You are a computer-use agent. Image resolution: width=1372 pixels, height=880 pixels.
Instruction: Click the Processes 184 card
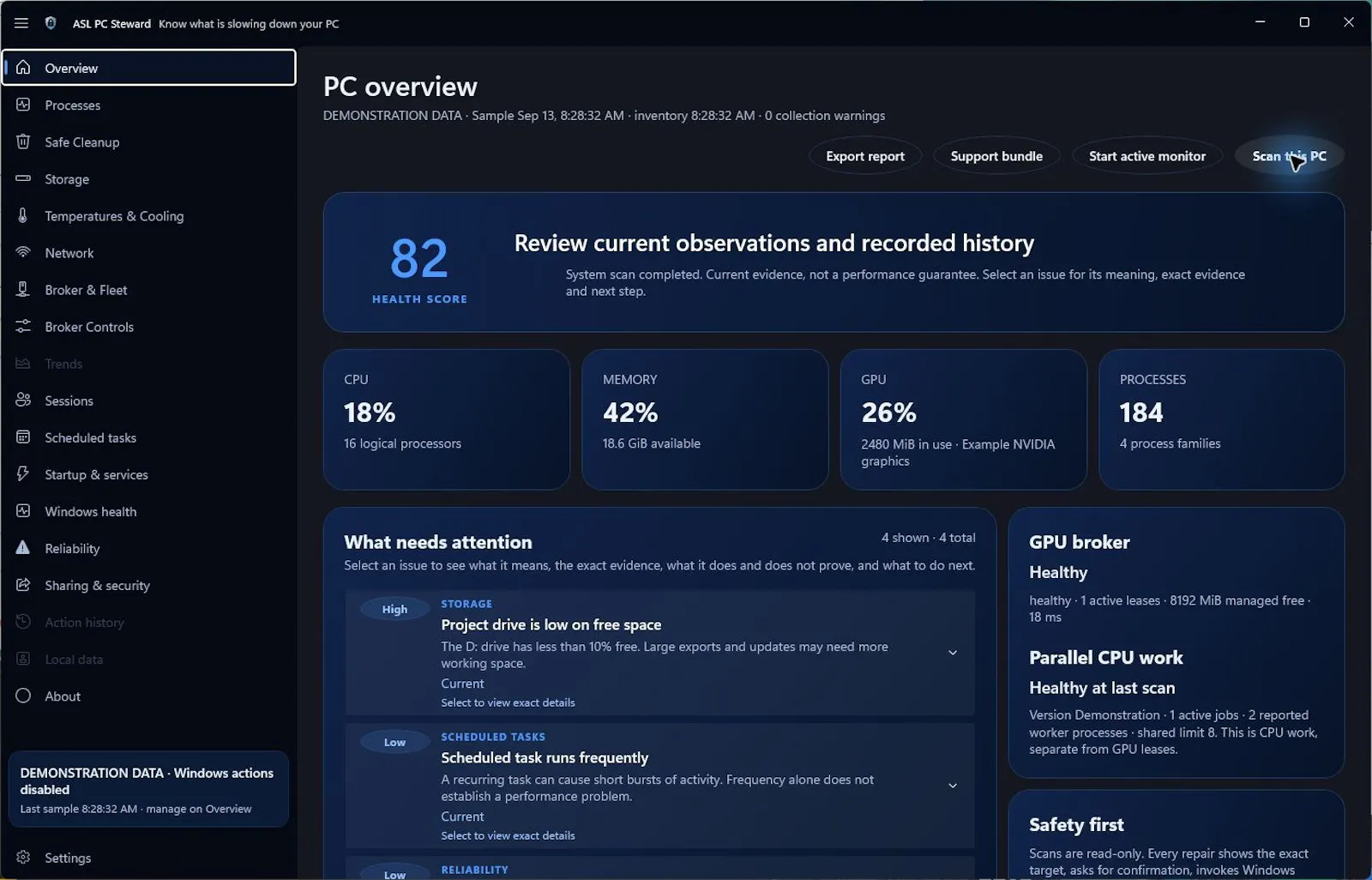(x=1221, y=419)
